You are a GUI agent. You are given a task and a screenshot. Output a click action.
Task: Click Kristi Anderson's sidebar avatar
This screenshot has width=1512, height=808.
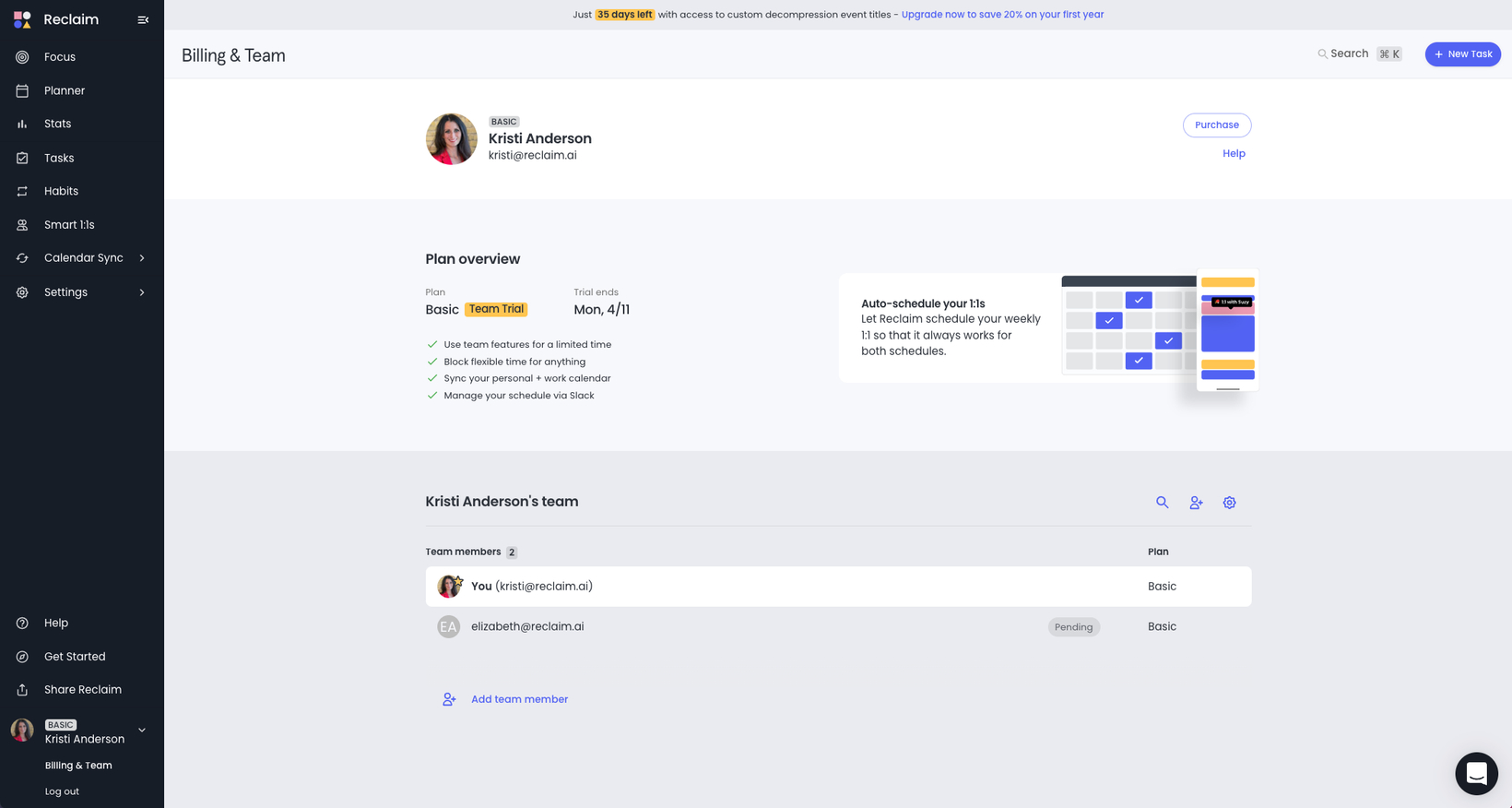pos(22,731)
